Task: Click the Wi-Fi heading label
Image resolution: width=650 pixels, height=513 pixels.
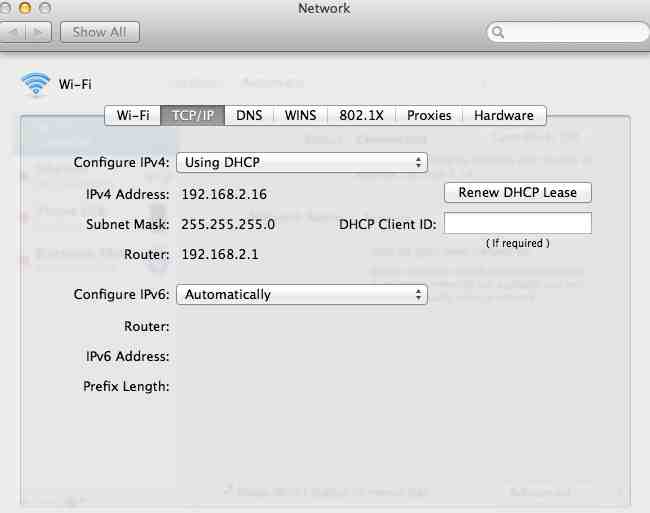Action: point(75,84)
